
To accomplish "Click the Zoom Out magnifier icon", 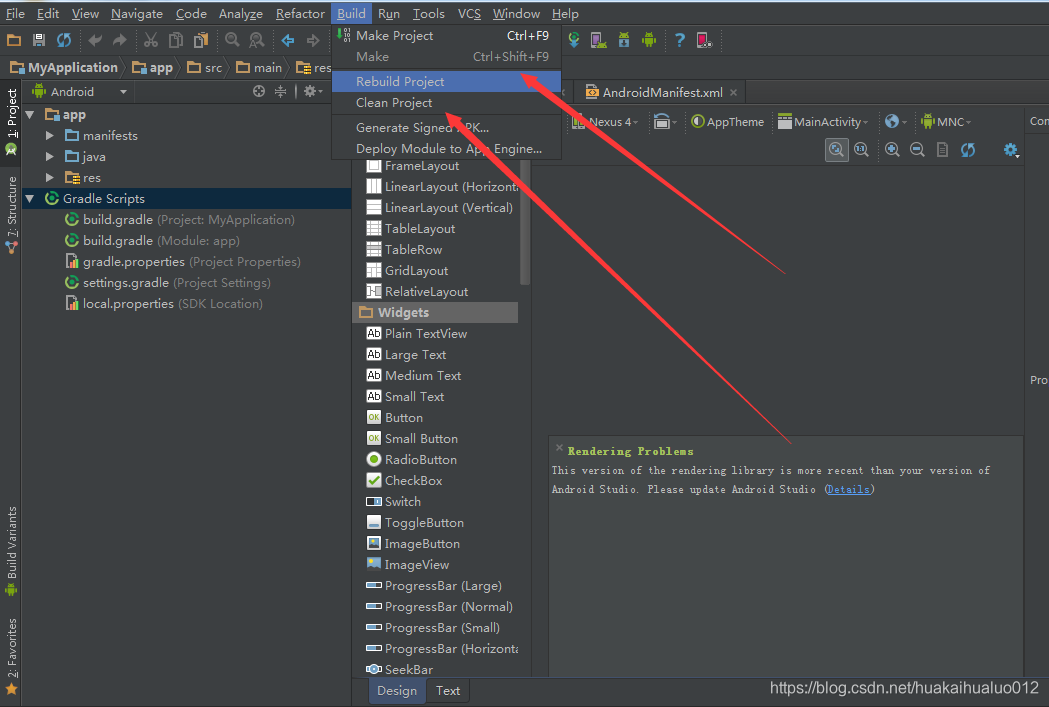I will [x=917, y=149].
